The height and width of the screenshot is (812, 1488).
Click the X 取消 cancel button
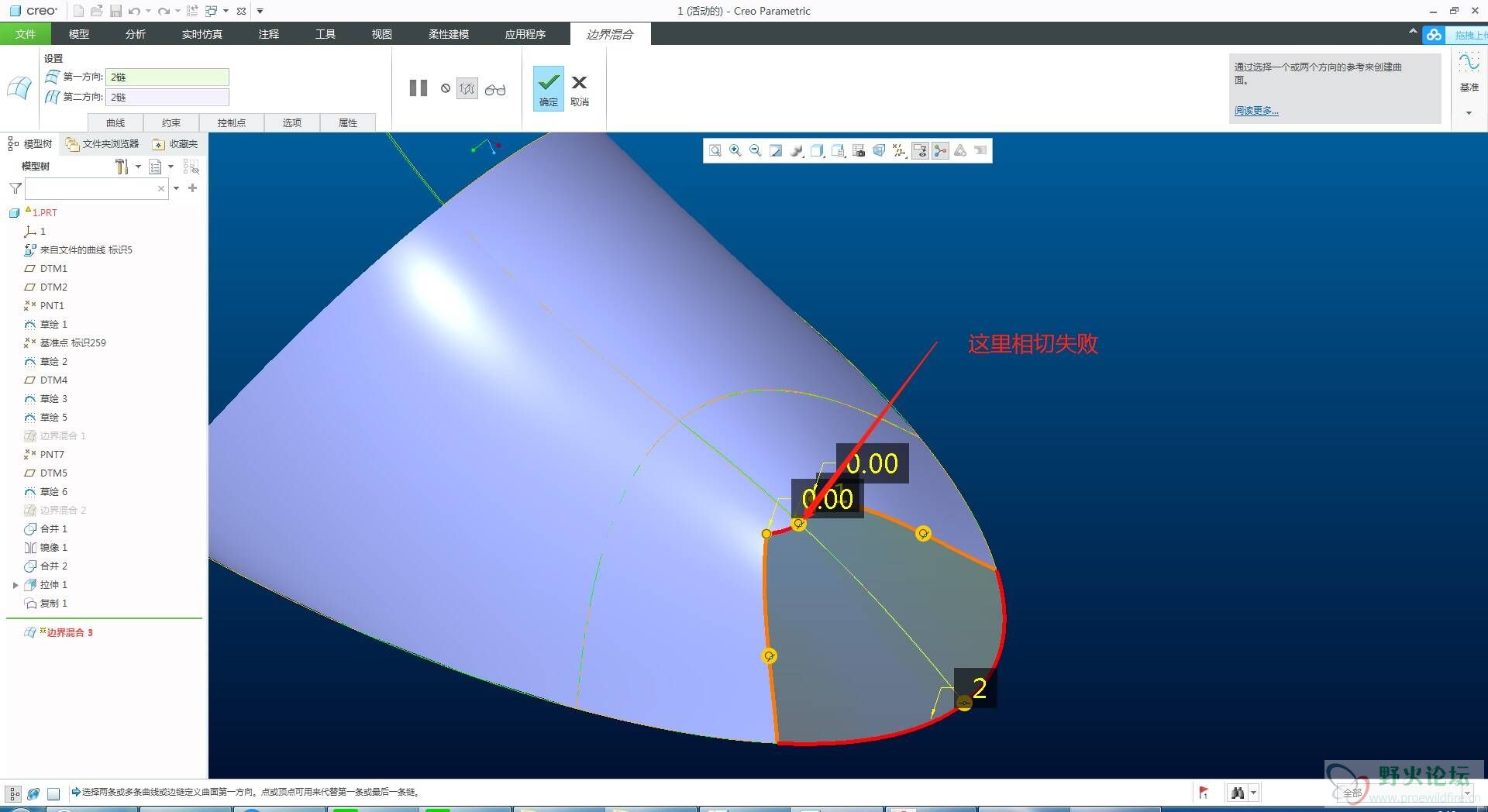[579, 90]
